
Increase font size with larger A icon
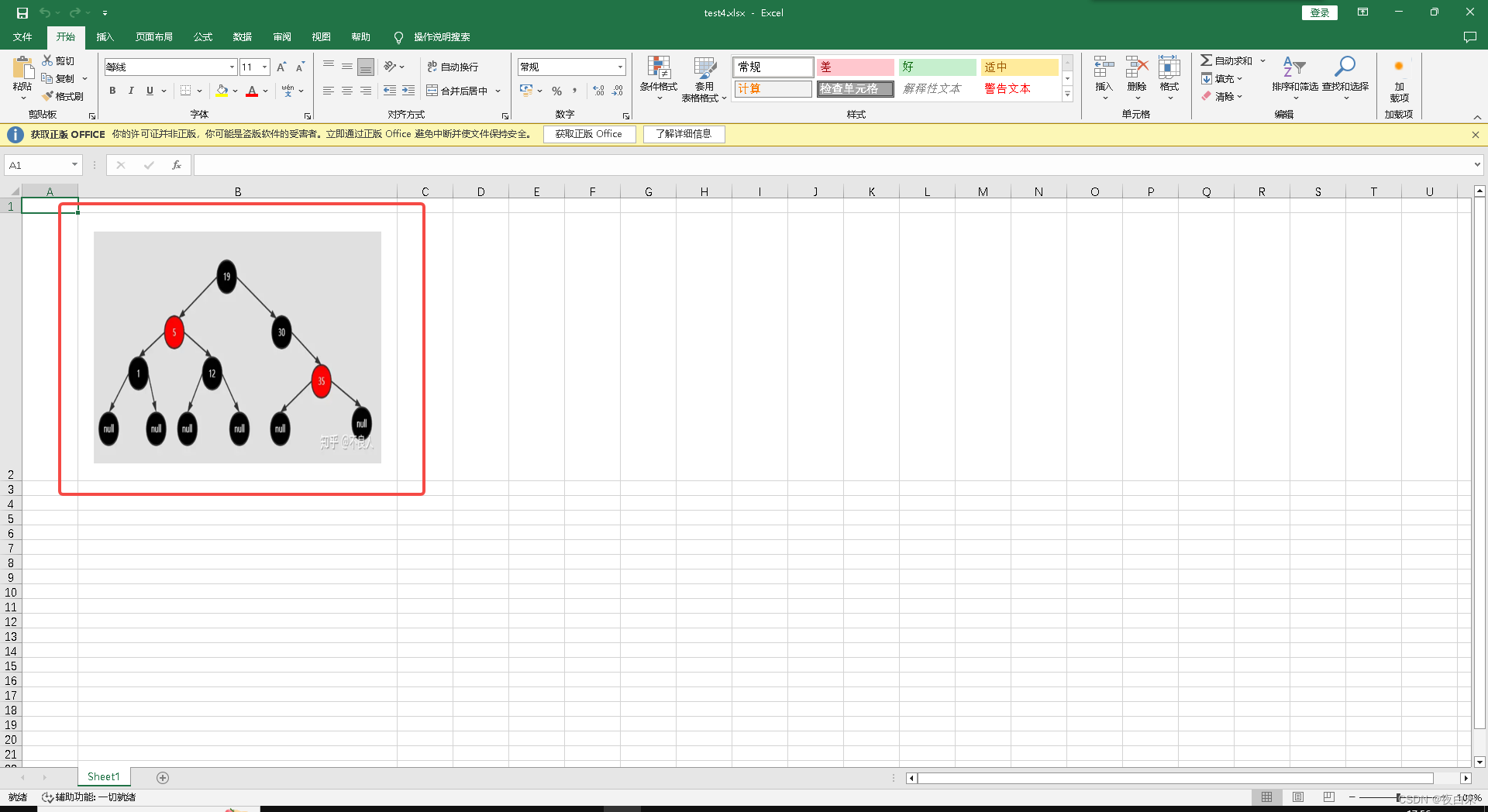tap(281, 67)
